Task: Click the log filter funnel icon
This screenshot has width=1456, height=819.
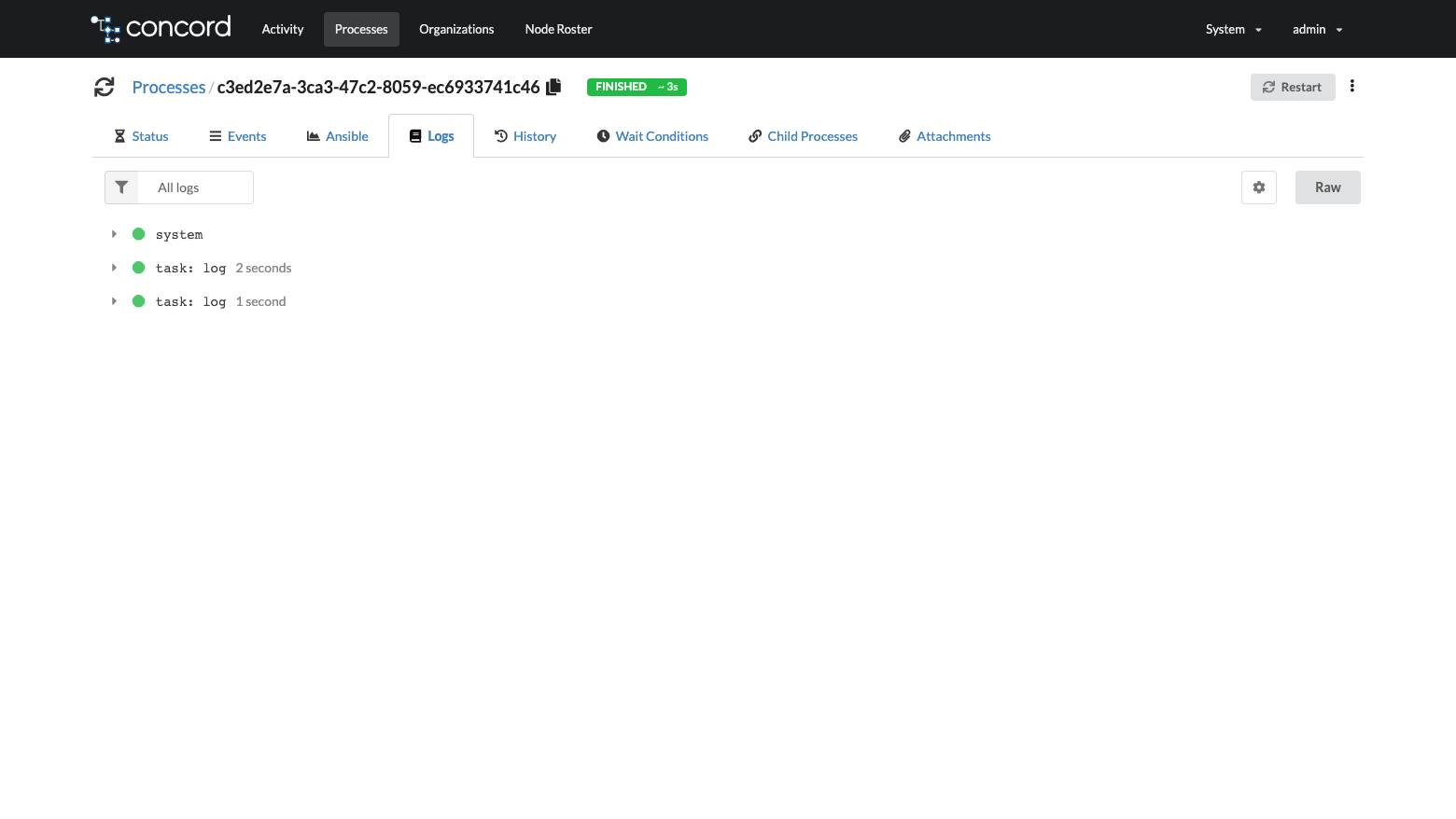Action: point(121,187)
